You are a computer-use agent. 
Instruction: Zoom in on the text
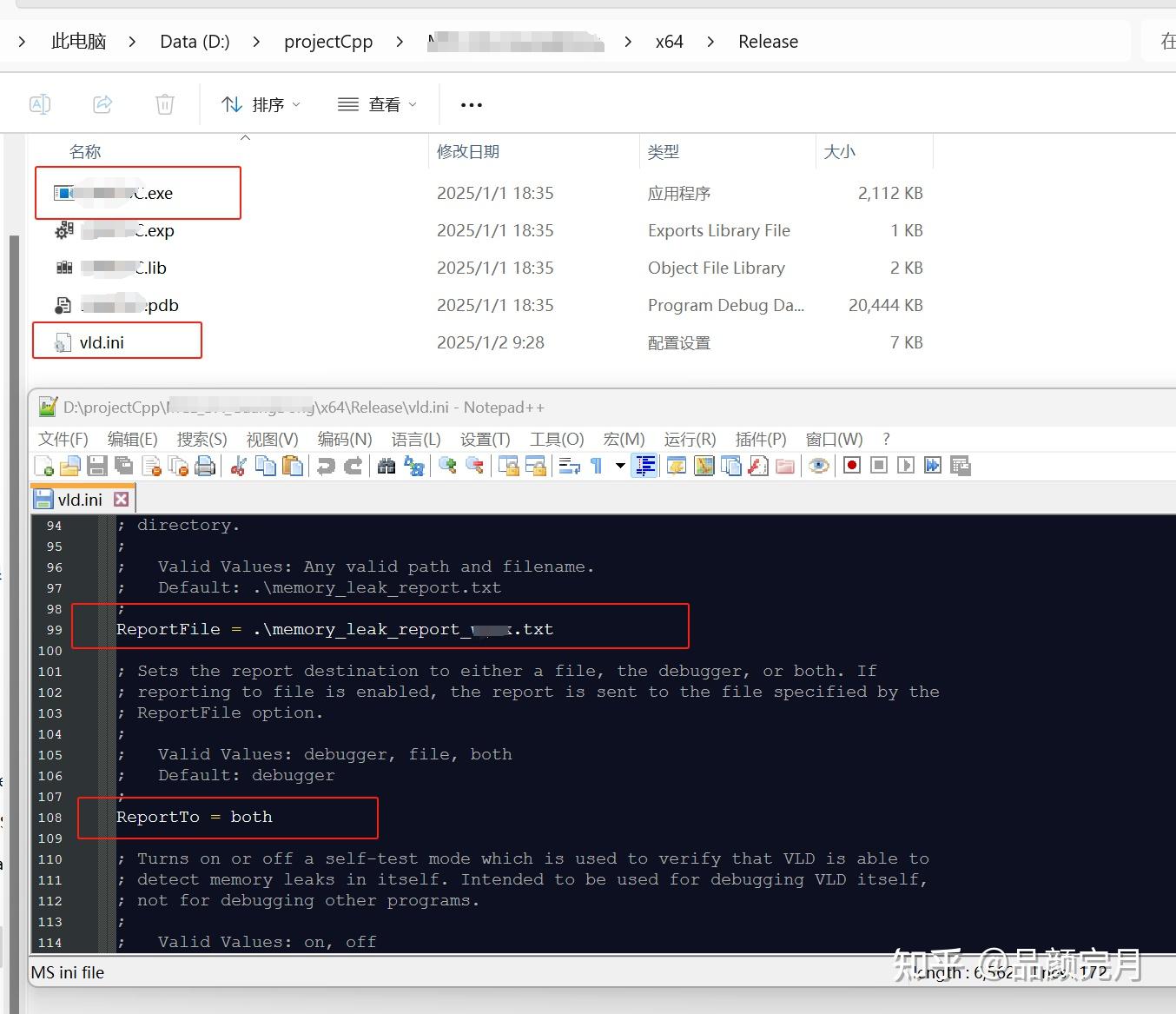[447, 466]
